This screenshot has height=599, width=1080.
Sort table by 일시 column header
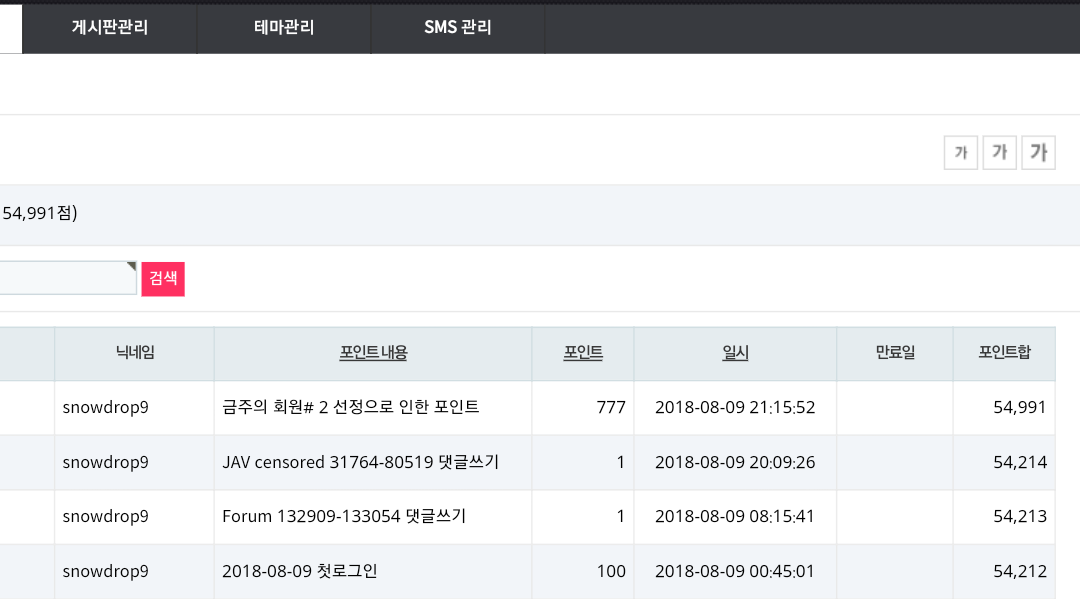[735, 353]
